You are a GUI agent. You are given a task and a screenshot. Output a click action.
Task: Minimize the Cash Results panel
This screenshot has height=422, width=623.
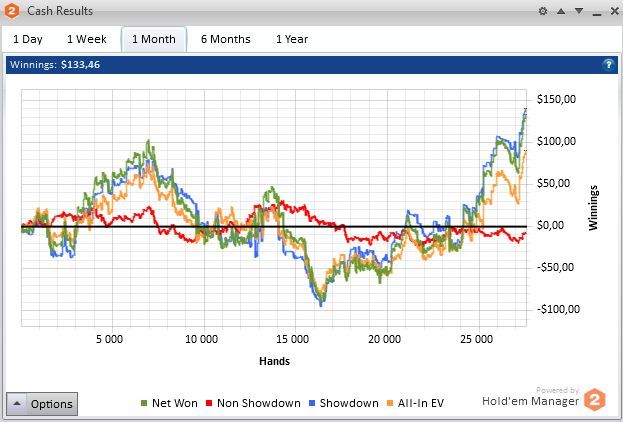[597, 12]
